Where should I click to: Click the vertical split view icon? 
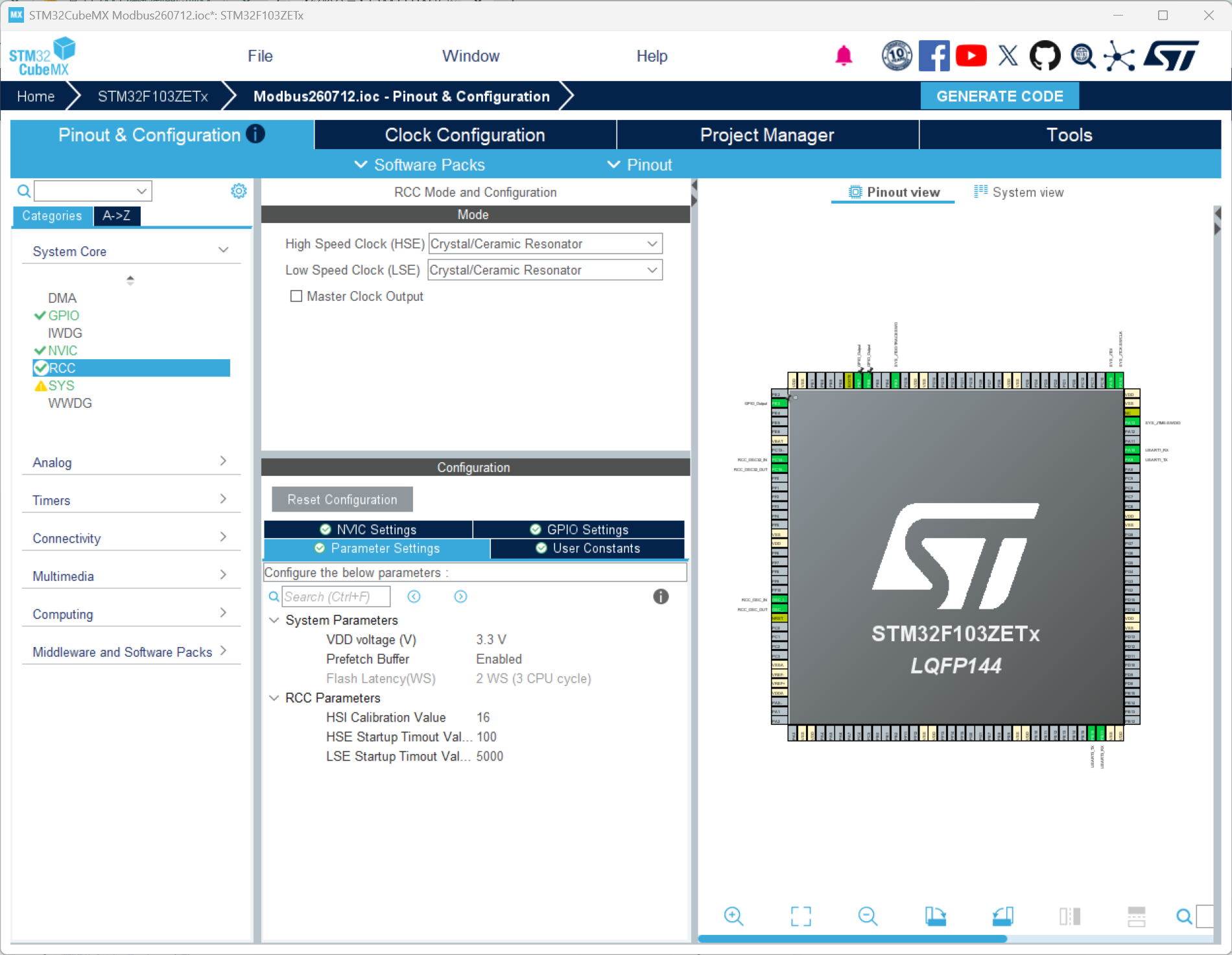tap(1070, 916)
